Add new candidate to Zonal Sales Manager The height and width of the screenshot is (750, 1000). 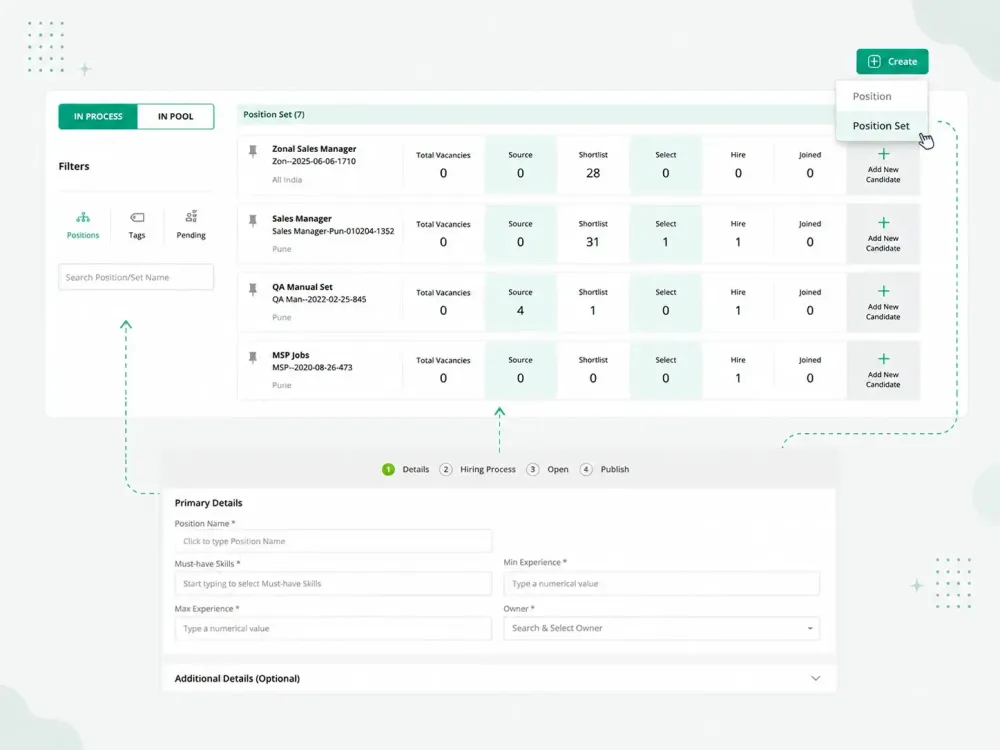click(x=883, y=165)
